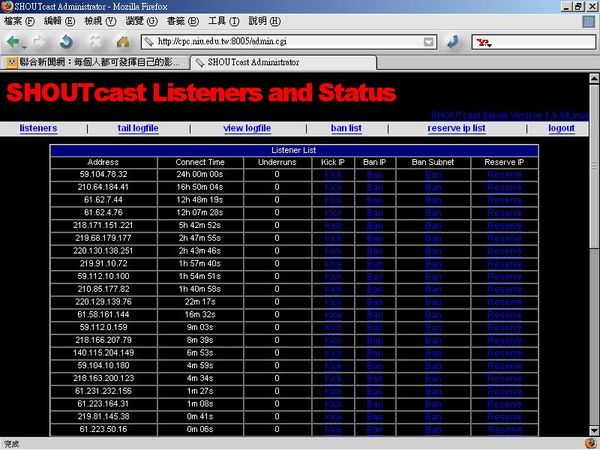Click the Listener List table title
This screenshot has width=600, height=450.
(x=294, y=150)
